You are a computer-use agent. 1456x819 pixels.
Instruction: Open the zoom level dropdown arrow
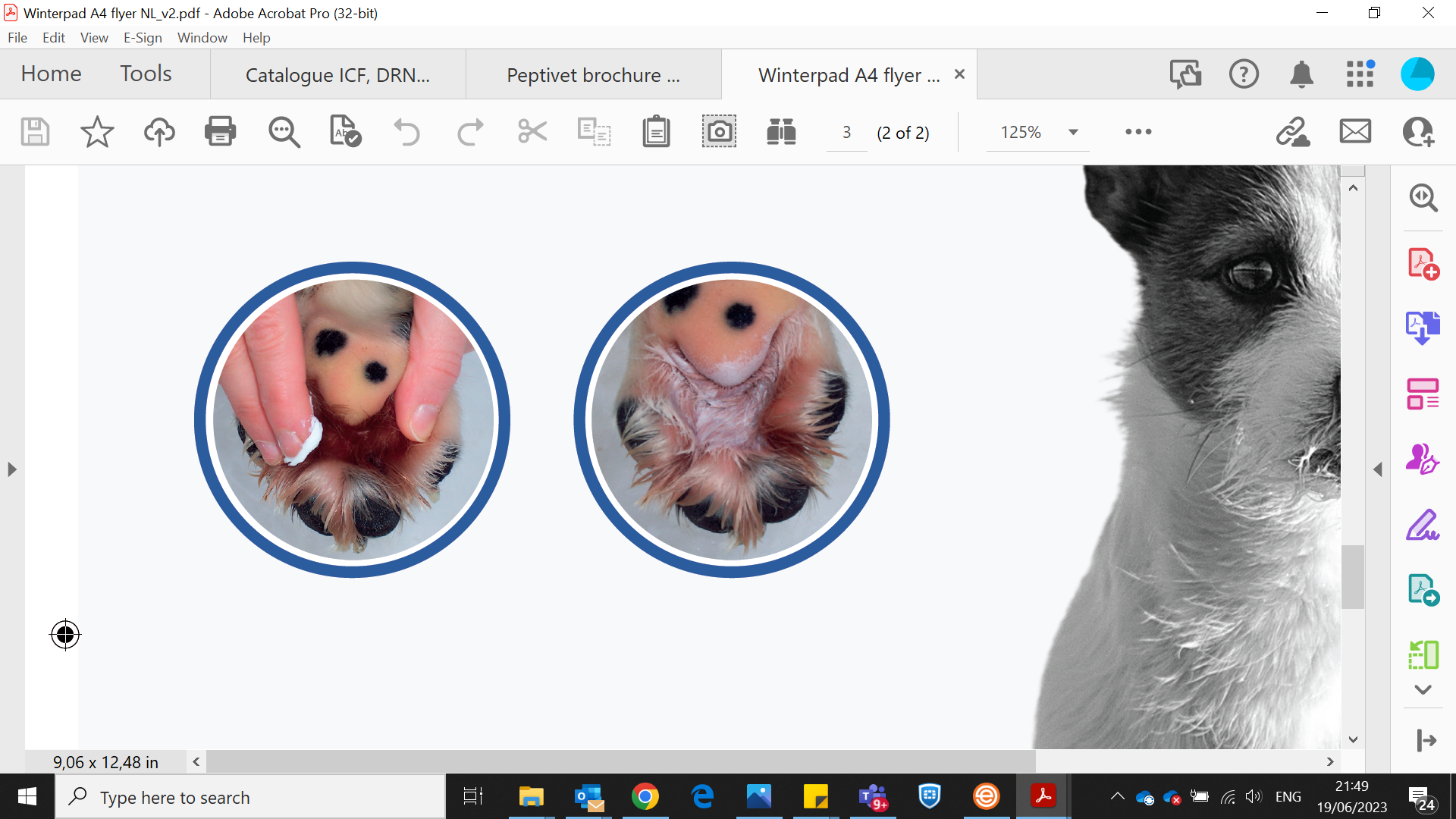tap(1073, 132)
